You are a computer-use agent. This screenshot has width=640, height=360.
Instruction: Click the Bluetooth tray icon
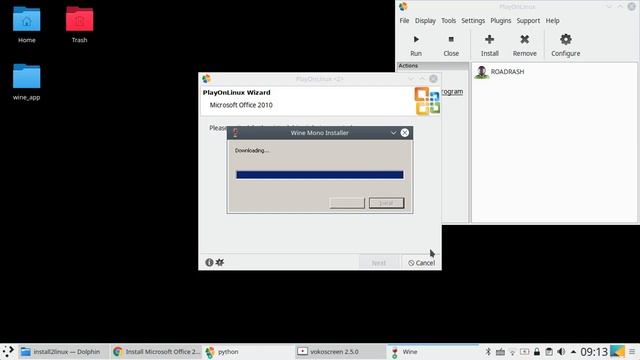pyautogui.click(x=488, y=351)
